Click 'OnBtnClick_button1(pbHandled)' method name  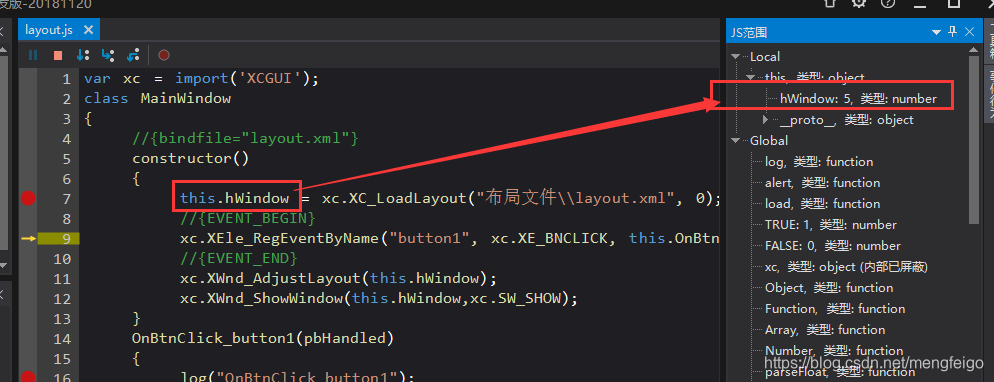[263, 338]
